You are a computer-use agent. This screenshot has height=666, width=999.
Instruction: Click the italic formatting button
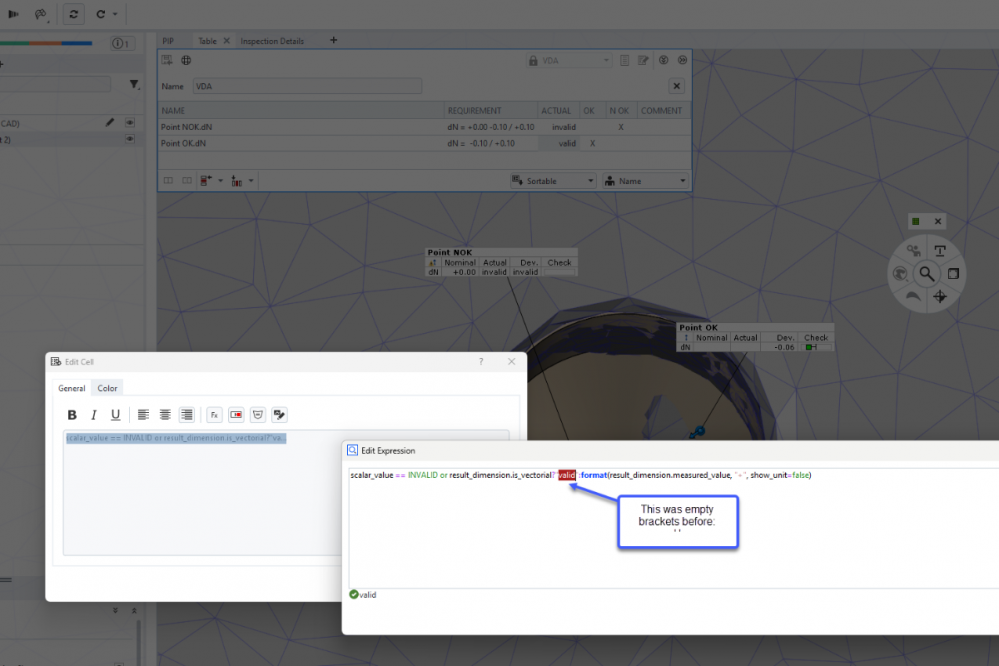click(94, 415)
